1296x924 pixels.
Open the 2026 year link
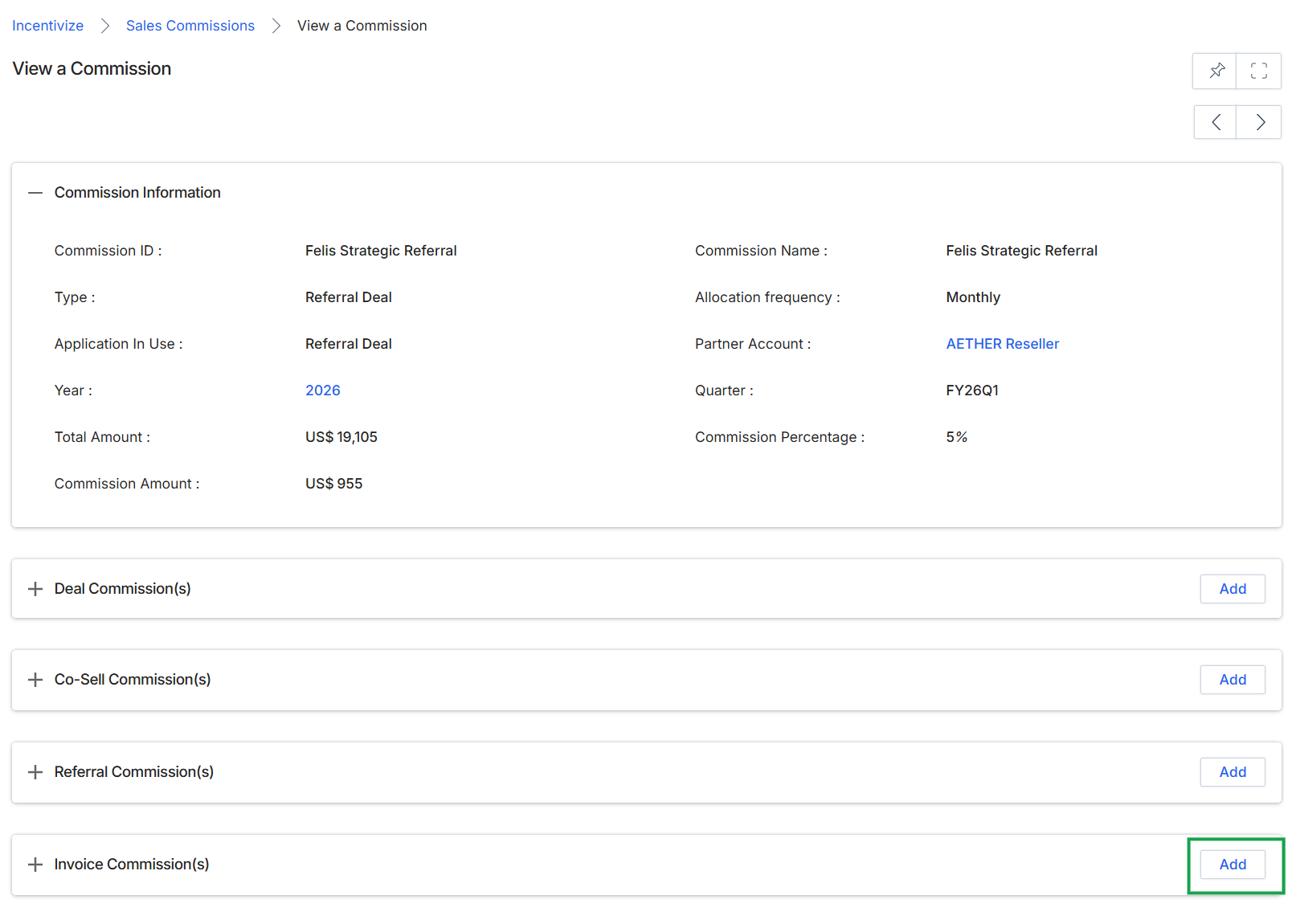323,390
